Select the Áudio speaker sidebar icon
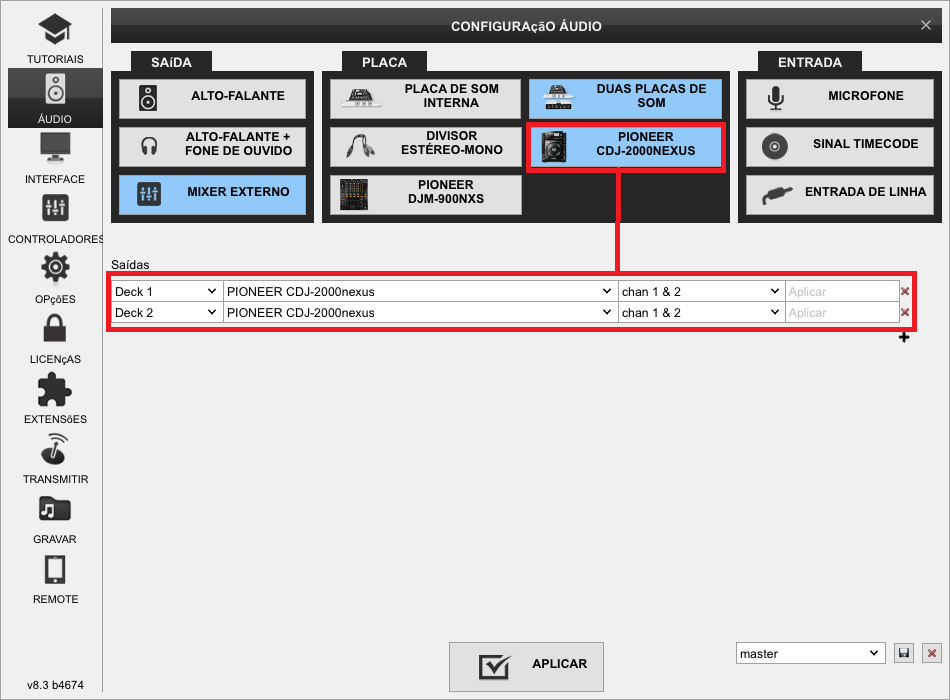This screenshot has height=700, width=950. click(x=55, y=90)
